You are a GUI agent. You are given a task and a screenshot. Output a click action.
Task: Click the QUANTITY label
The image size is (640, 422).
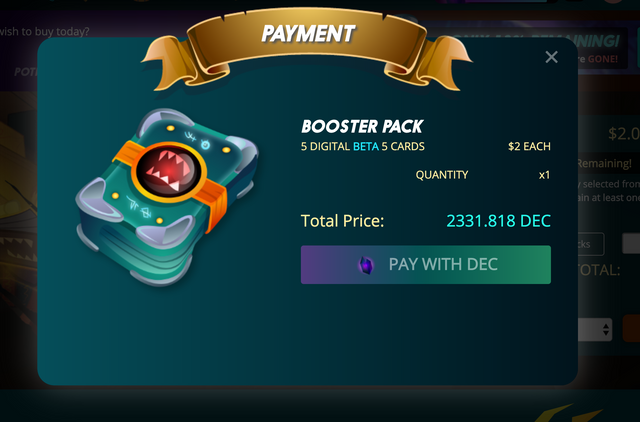click(442, 175)
